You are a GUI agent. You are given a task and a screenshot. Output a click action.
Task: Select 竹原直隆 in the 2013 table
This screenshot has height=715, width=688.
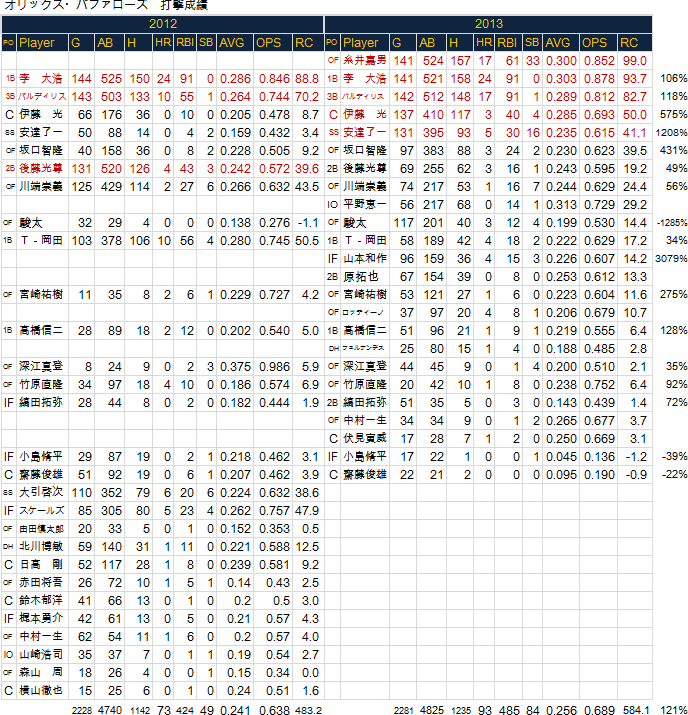point(365,384)
